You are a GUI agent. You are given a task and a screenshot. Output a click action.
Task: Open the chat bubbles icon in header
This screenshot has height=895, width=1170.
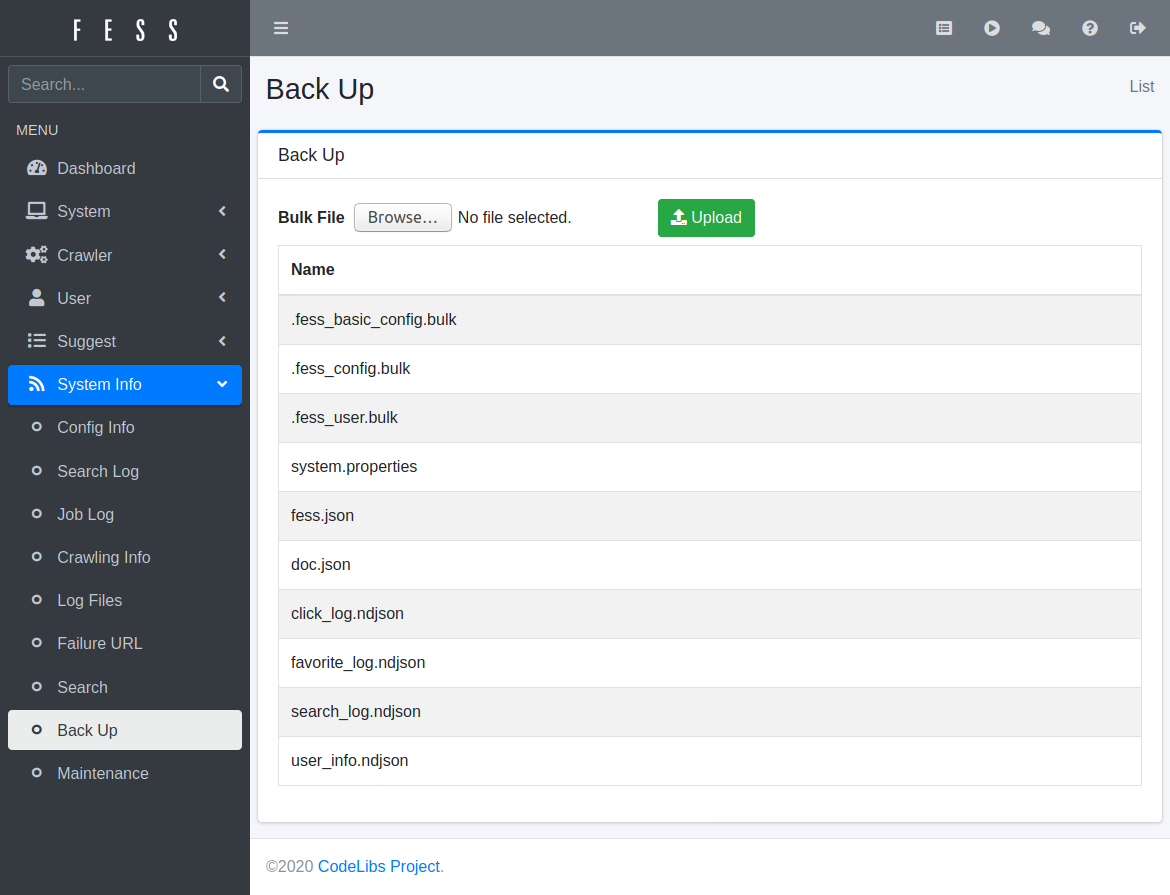pos(1041,28)
